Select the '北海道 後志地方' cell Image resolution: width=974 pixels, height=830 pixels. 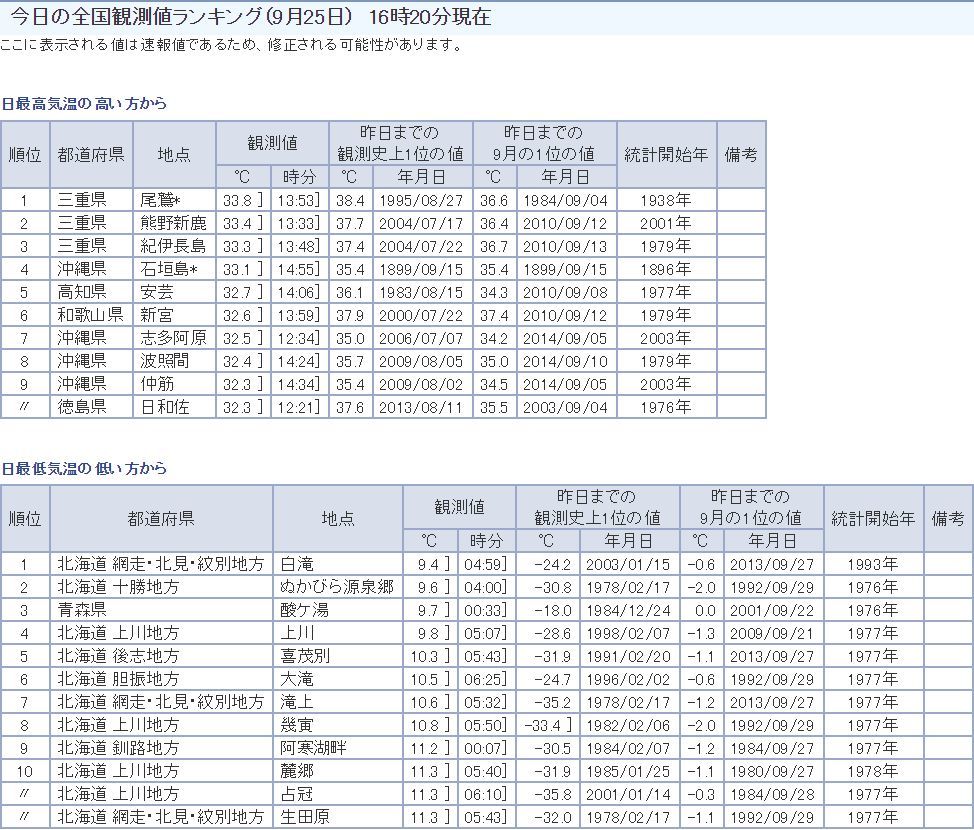(x=162, y=656)
